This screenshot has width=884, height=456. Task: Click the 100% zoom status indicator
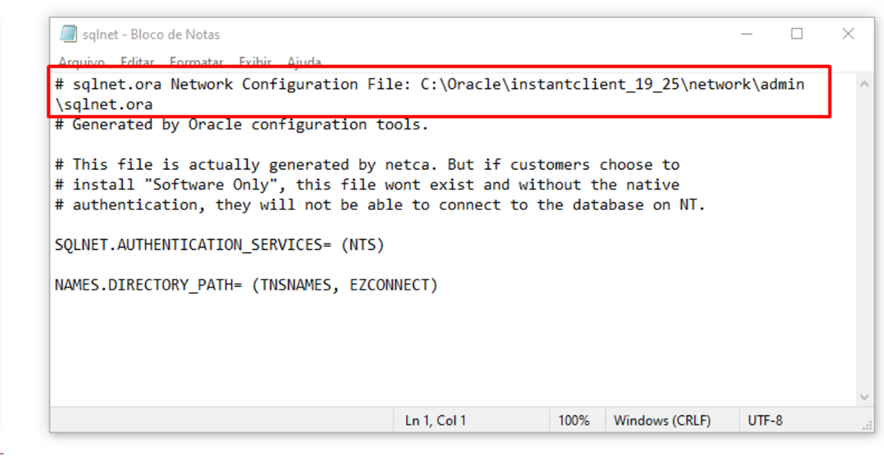point(574,420)
